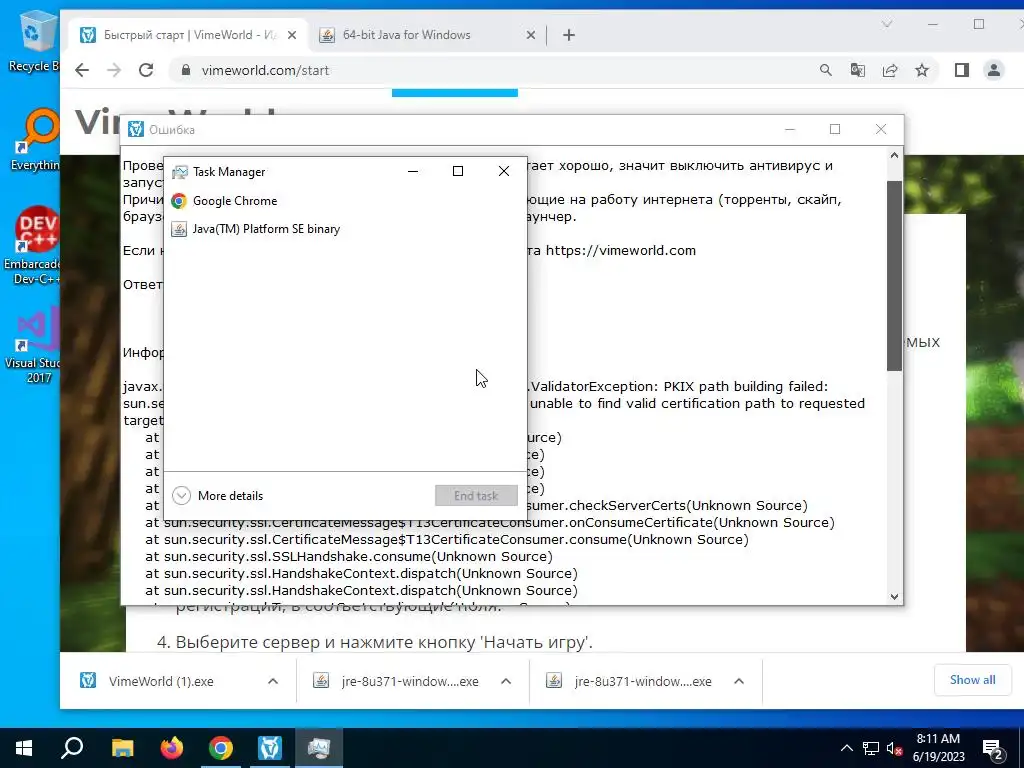
Task: Expand options for first jre-8u371 download
Action: pyautogui.click(x=505, y=681)
